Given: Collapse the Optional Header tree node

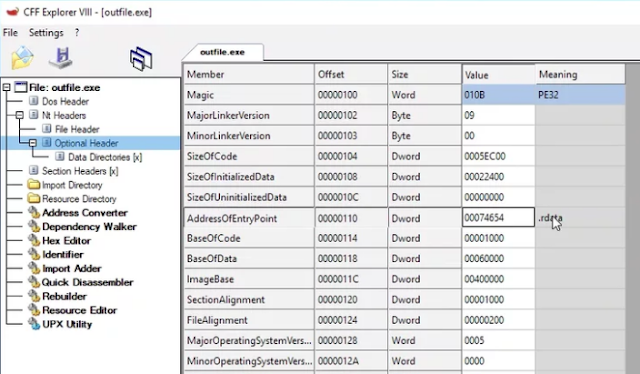Looking at the screenshot, I should pyautogui.click(x=33, y=143).
